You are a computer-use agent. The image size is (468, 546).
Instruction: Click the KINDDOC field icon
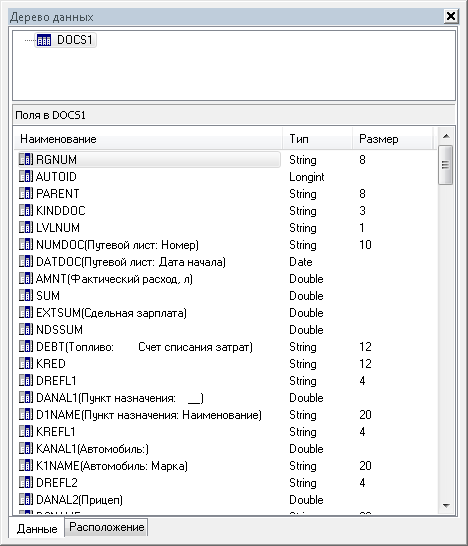pyautogui.click(x=26, y=210)
